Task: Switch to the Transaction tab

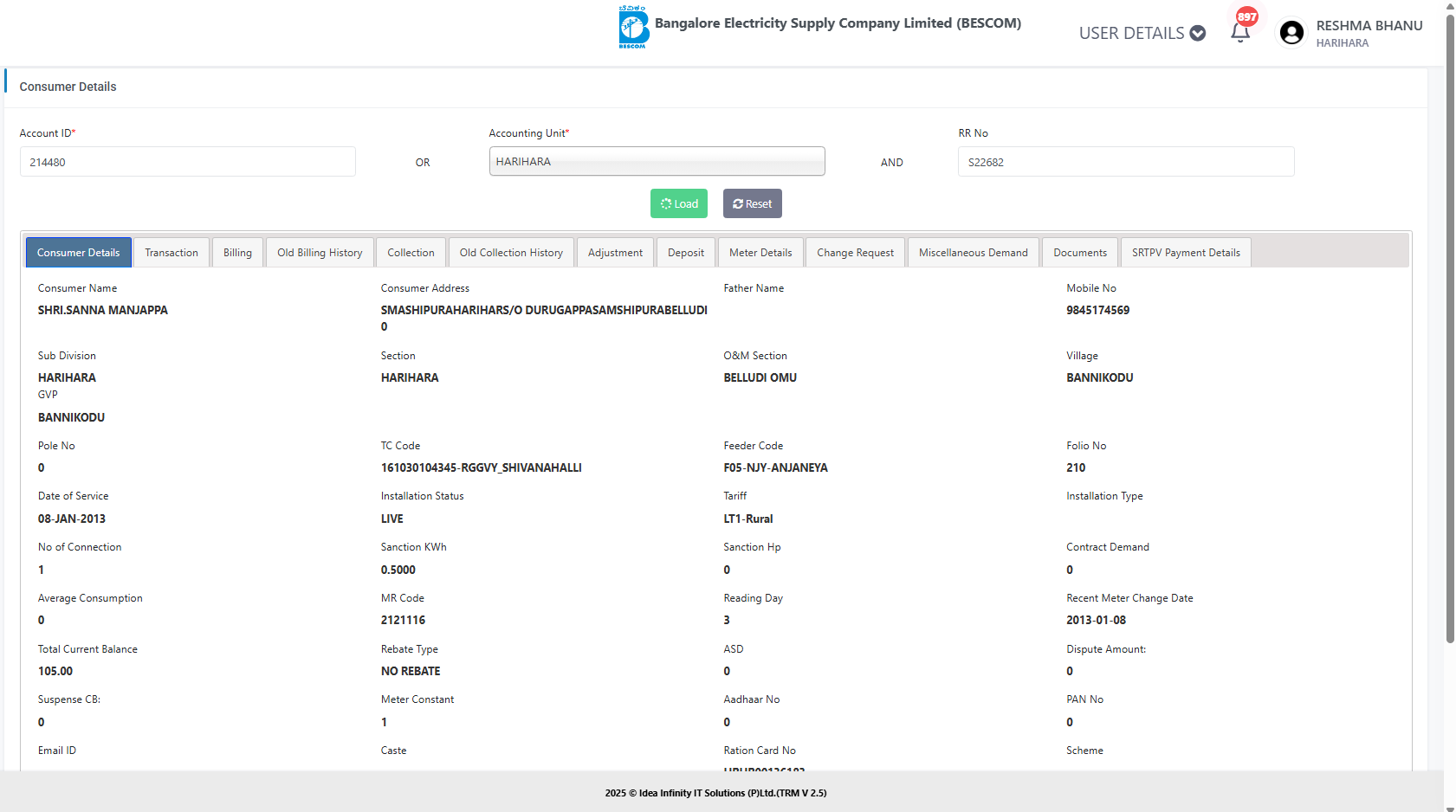Action: [x=171, y=253]
